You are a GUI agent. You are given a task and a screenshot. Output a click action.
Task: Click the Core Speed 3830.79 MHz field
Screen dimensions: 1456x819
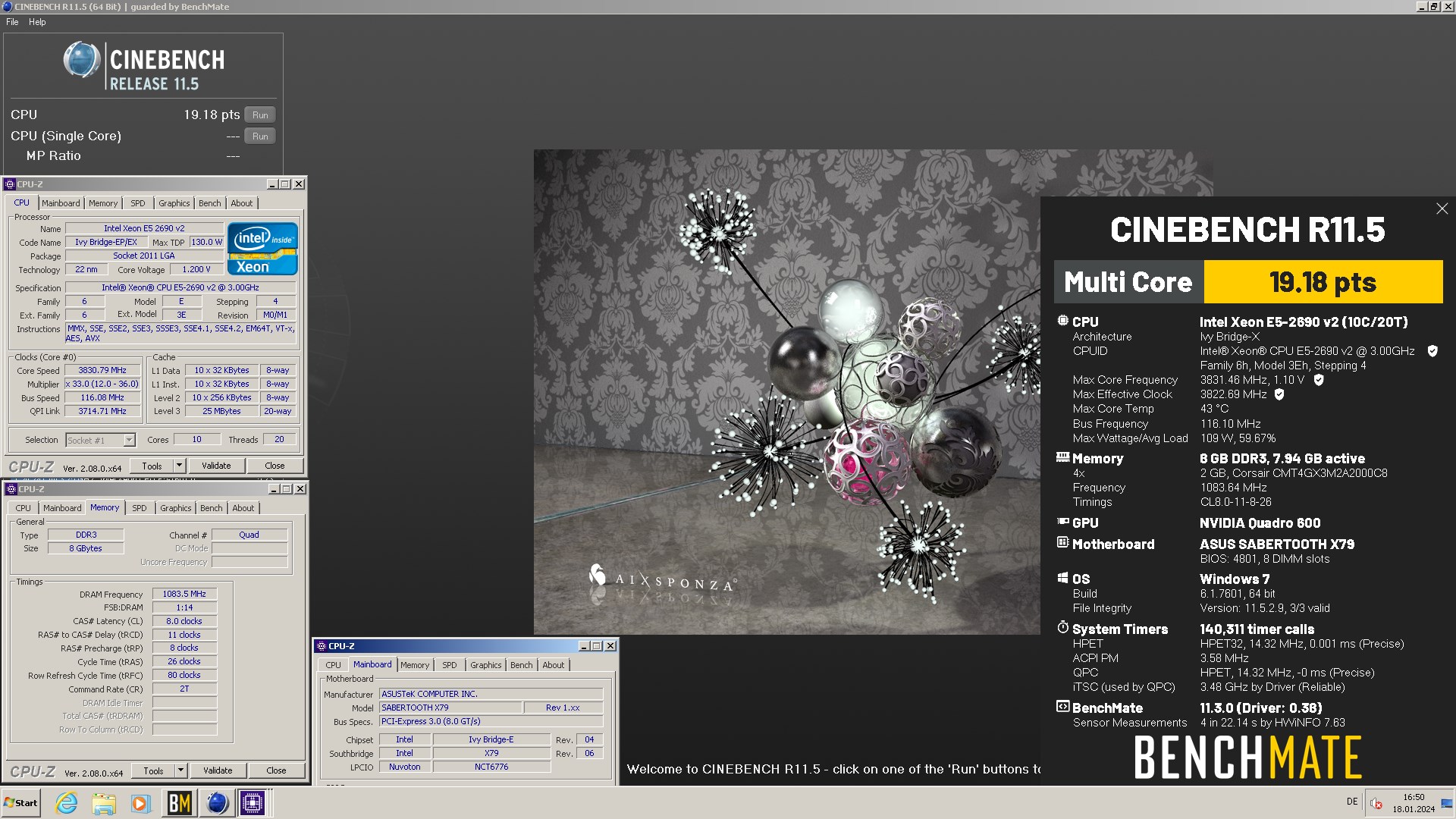coord(102,370)
